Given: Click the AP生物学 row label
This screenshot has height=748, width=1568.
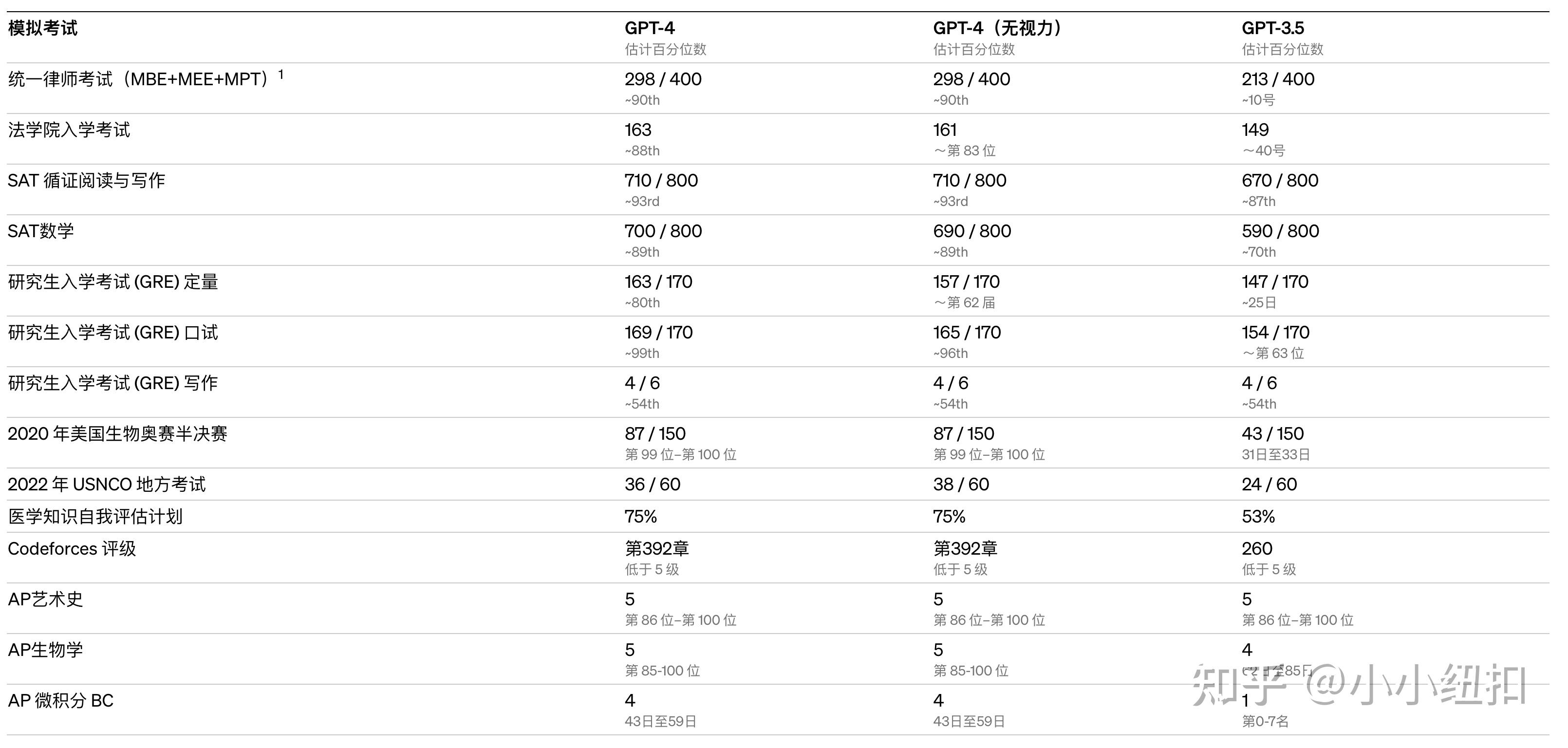Looking at the screenshot, I should (45, 650).
